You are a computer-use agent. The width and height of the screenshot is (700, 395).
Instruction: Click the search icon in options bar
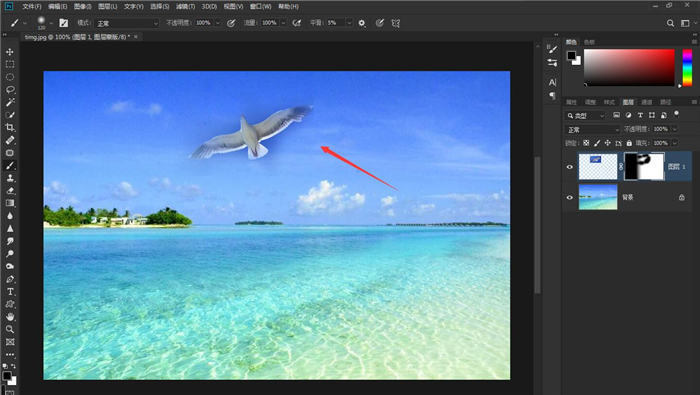(x=670, y=23)
